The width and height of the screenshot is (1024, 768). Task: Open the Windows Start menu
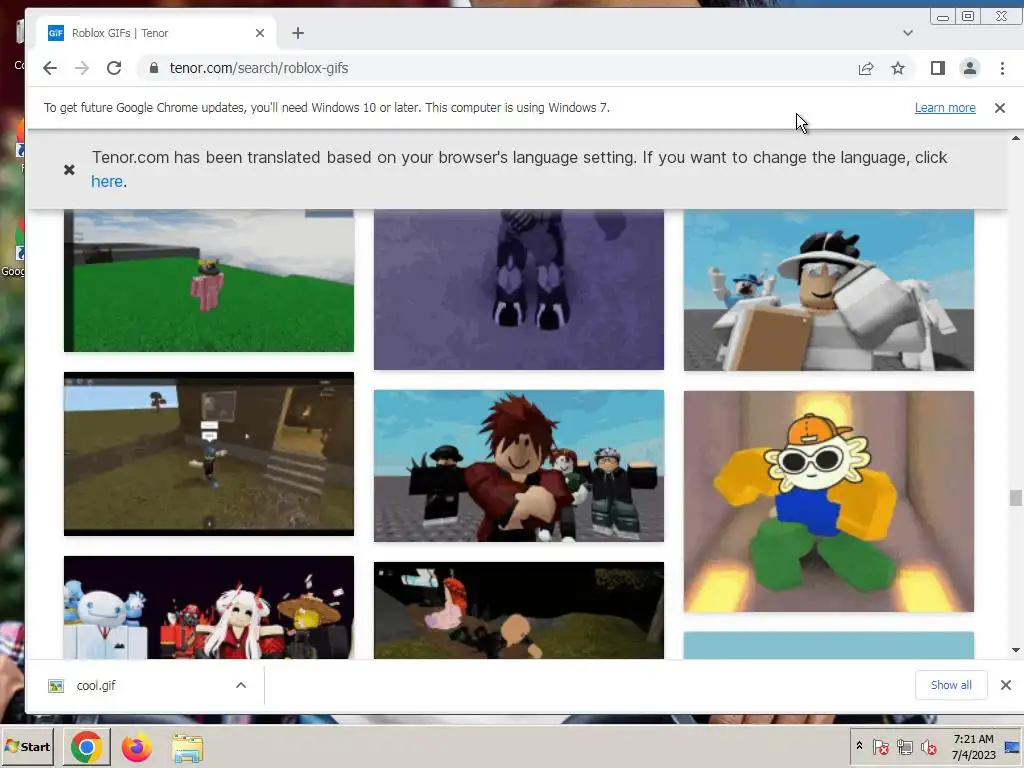click(x=27, y=746)
